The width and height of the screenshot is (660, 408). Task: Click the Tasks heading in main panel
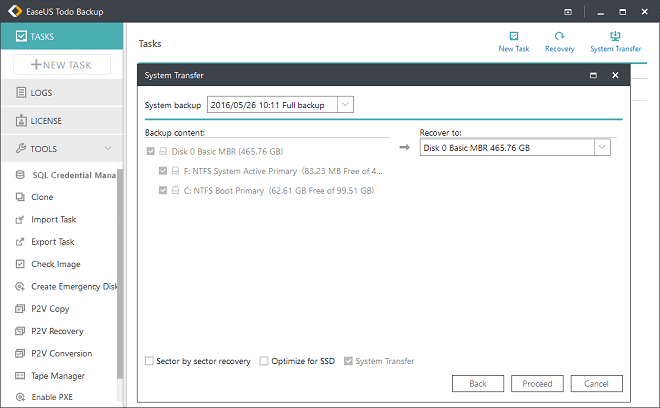tap(150, 43)
